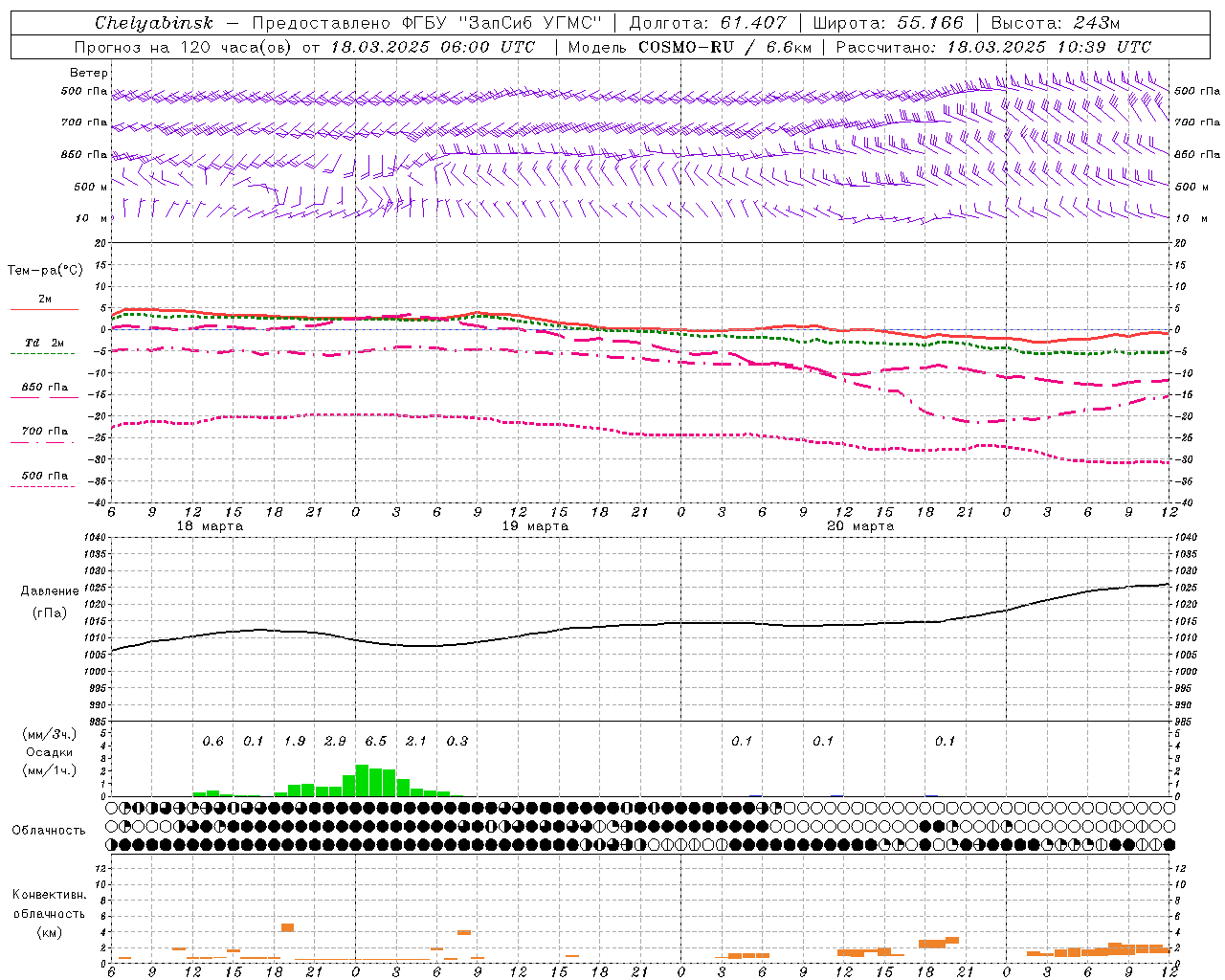Click the 'Тем-ра(°C)' temperature panel label
Image resolution: width=1225 pixels, height=980 pixels.
point(45,271)
